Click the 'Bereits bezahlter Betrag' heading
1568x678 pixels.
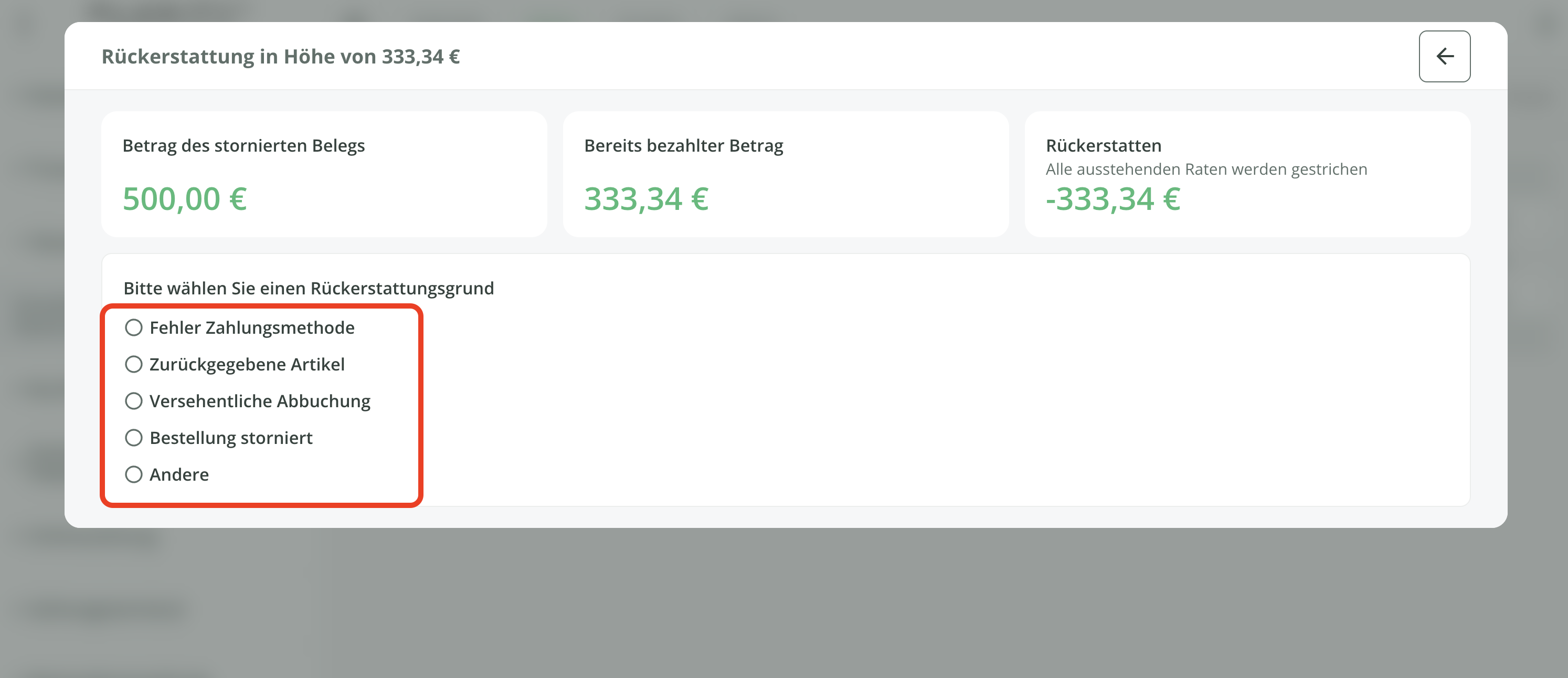click(683, 145)
